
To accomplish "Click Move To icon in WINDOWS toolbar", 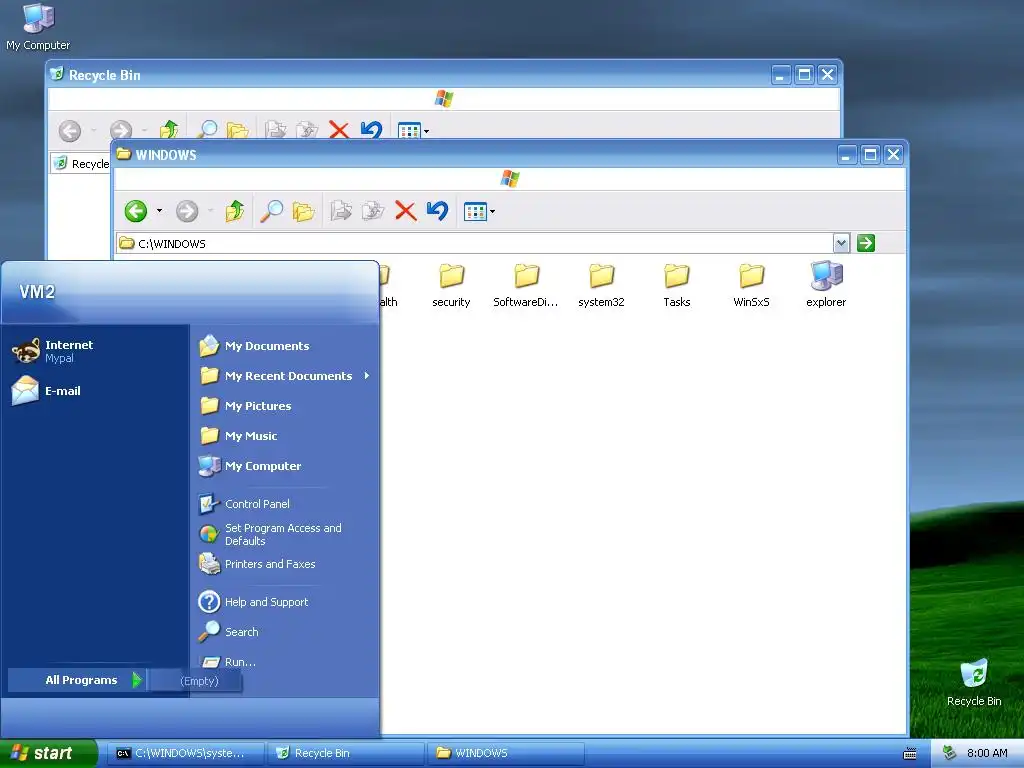I will [x=341, y=211].
